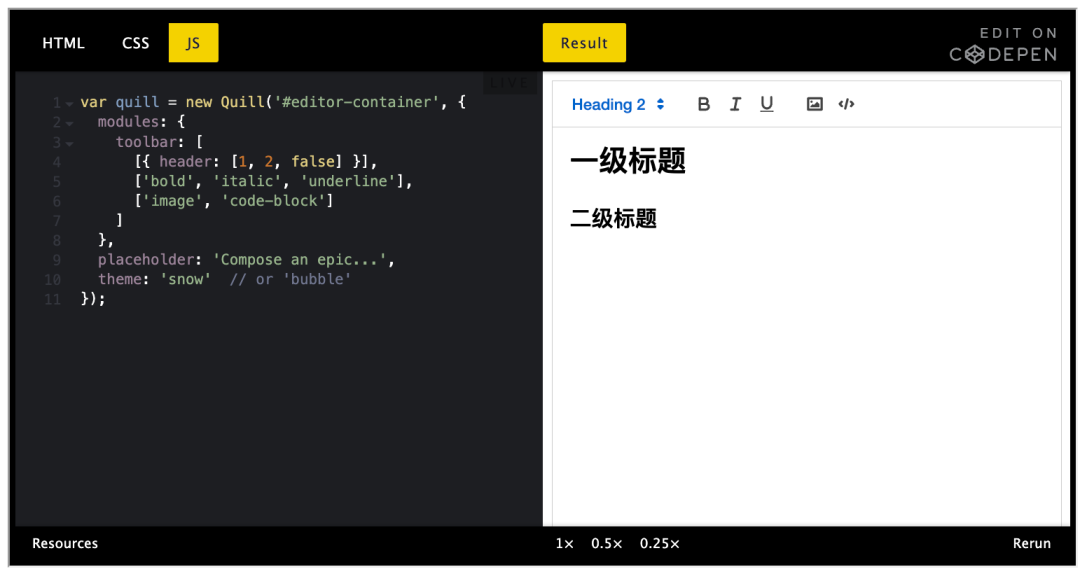The height and width of the screenshot is (574, 1080).
Task: Click the 一级标题 heading text
Action: 627,161
